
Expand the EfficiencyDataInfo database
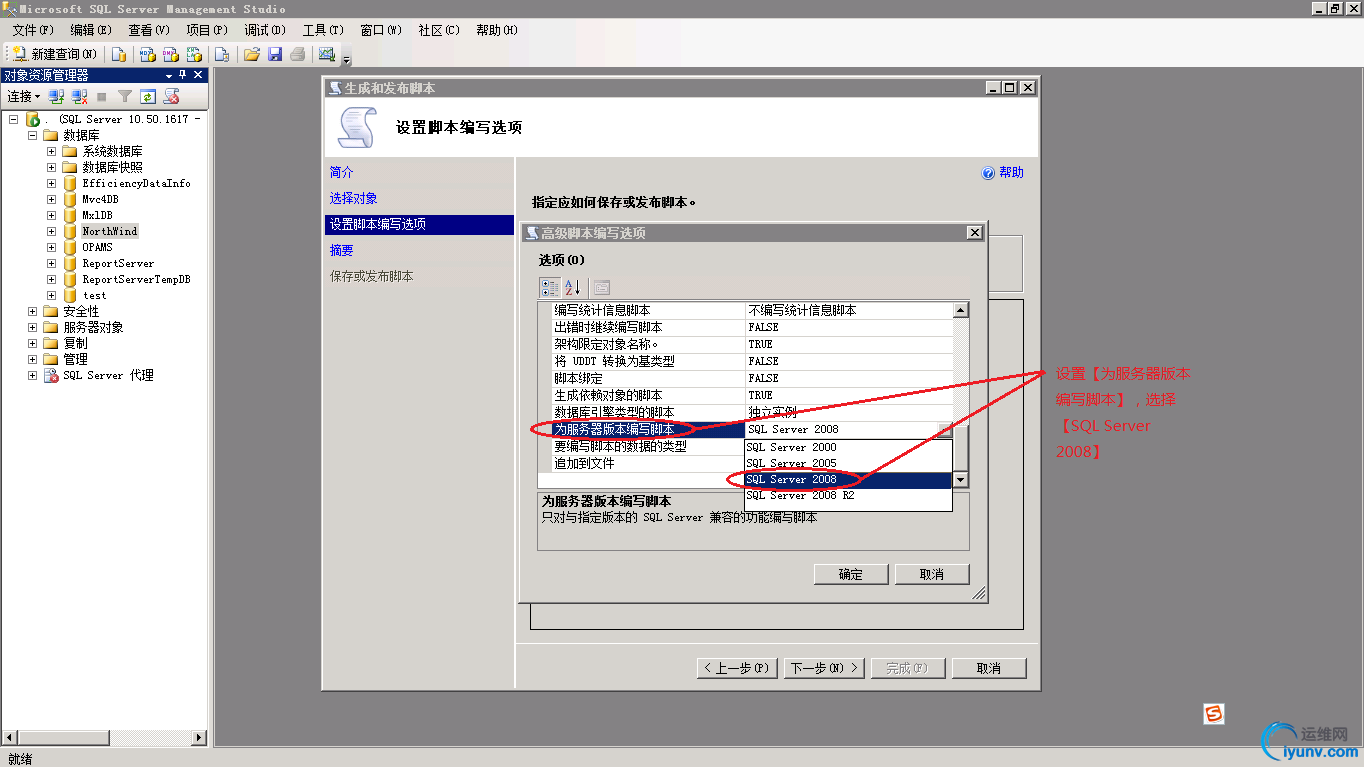pos(51,183)
